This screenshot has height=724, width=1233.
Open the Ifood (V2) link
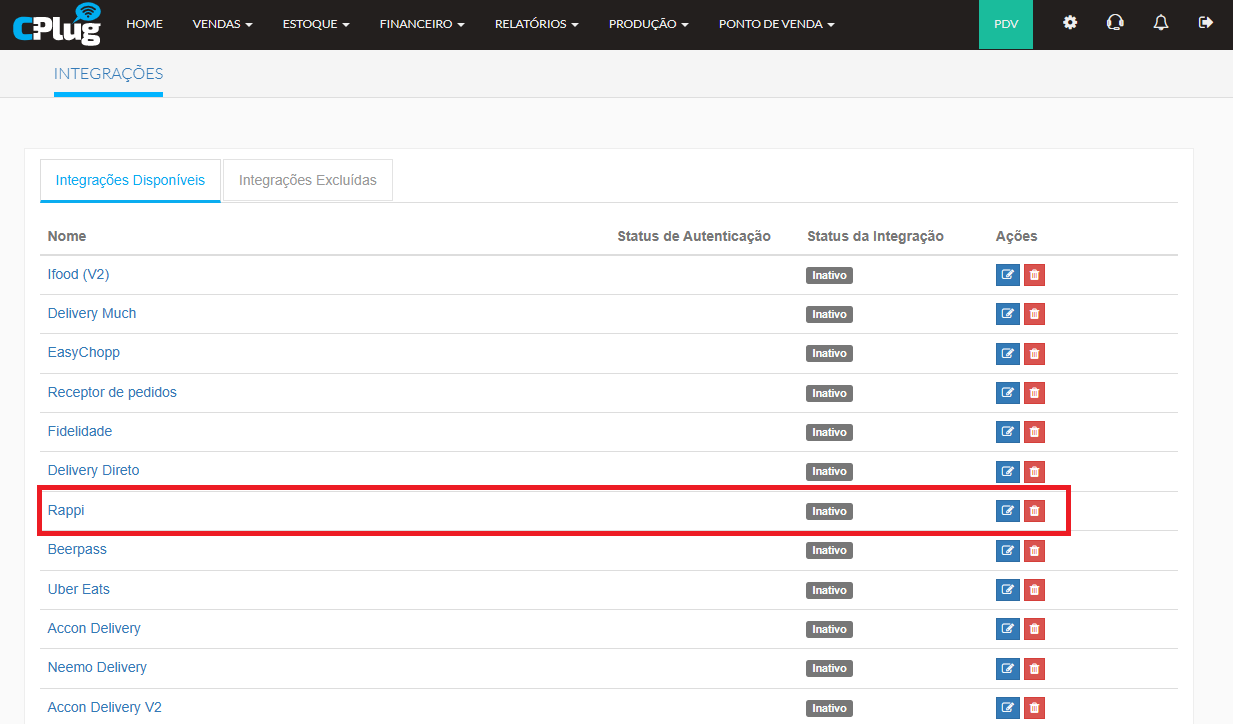(x=78, y=274)
